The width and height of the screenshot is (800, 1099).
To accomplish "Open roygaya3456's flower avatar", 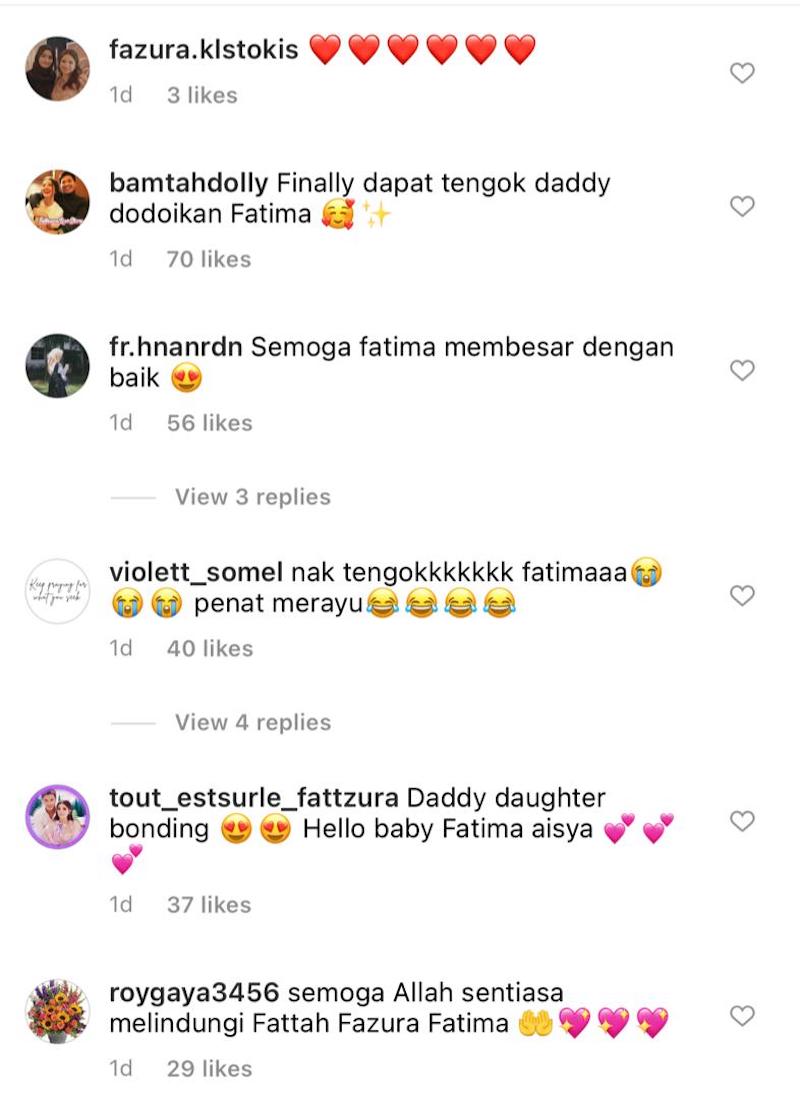I will point(57,1011).
